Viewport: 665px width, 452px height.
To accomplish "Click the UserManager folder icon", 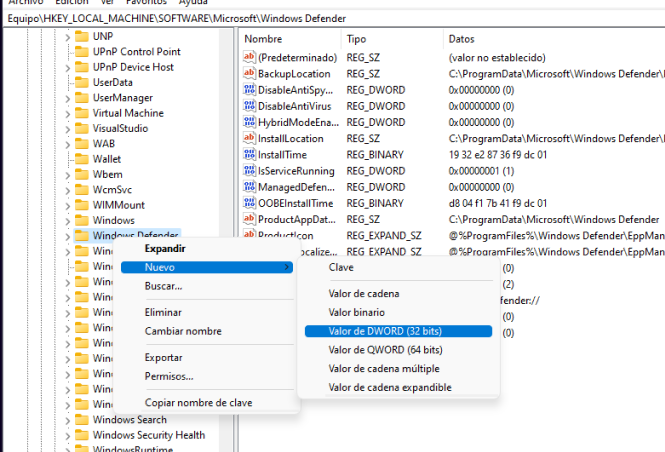I will tap(82, 98).
